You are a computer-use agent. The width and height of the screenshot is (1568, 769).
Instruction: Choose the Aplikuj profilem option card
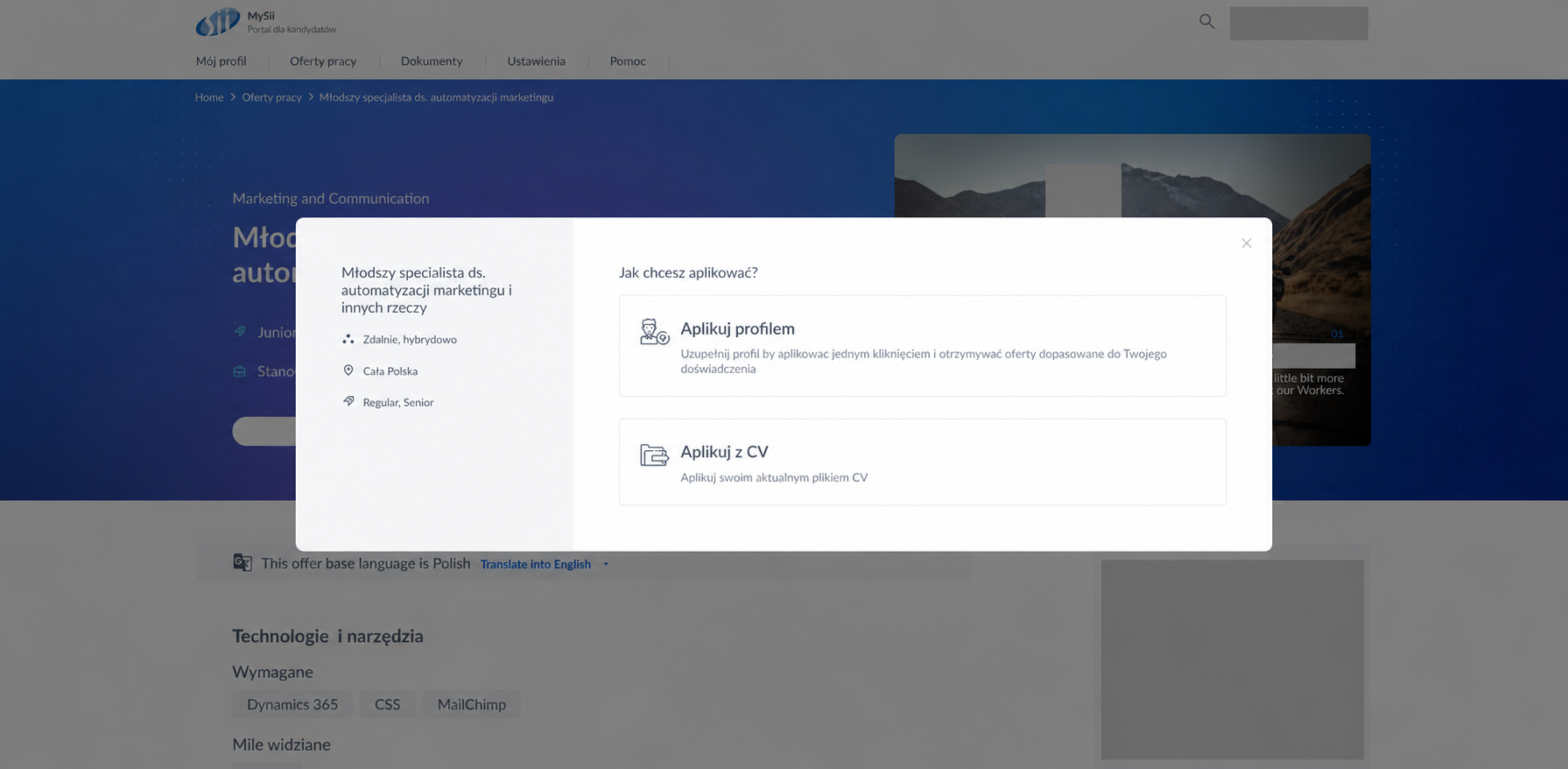pyautogui.click(x=922, y=346)
